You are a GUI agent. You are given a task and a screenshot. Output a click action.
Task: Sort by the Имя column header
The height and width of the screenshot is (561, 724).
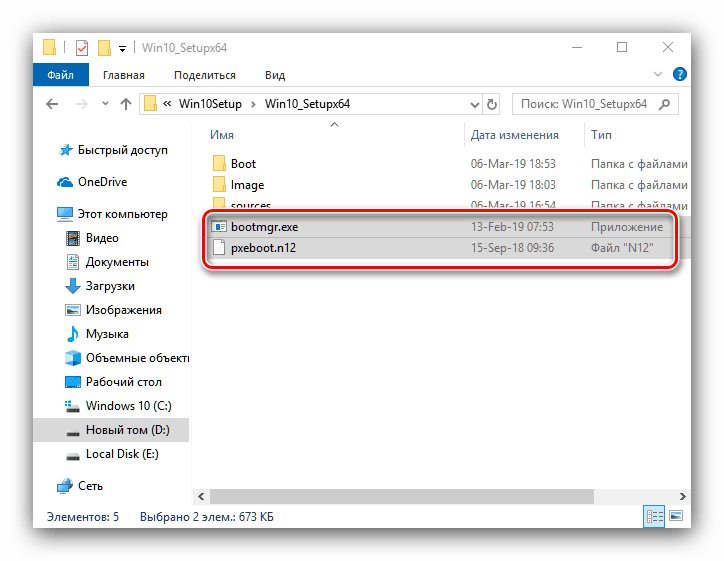(222, 135)
